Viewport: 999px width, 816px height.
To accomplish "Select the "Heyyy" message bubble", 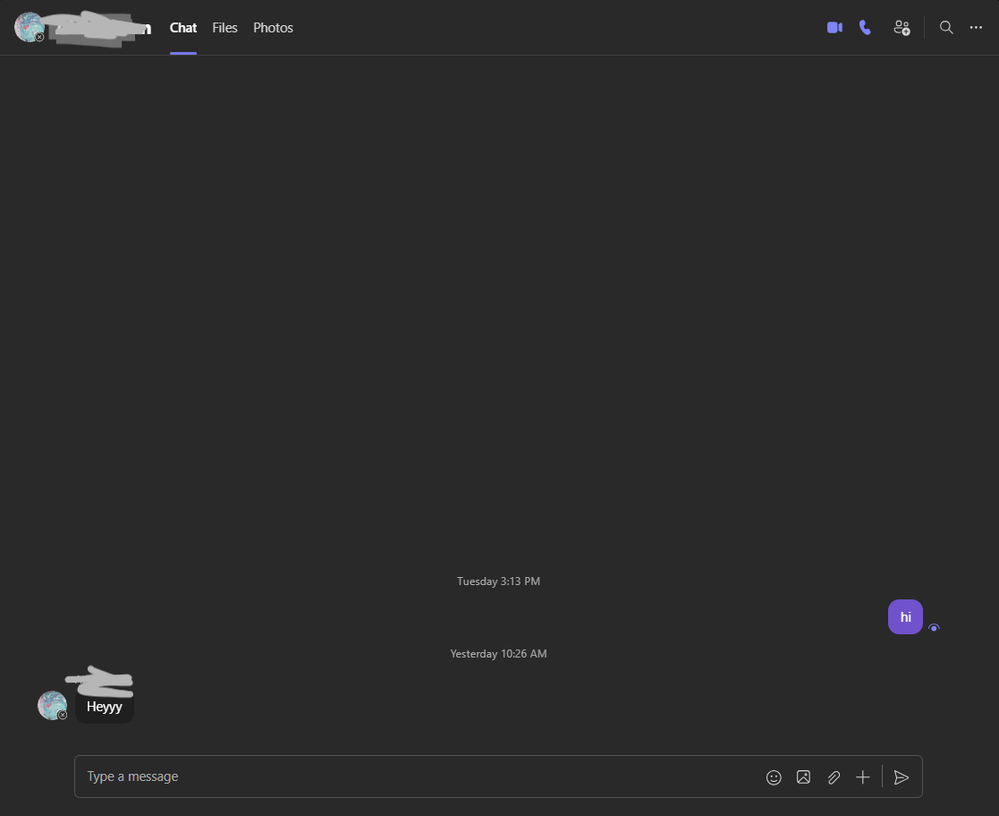I will tap(104, 707).
